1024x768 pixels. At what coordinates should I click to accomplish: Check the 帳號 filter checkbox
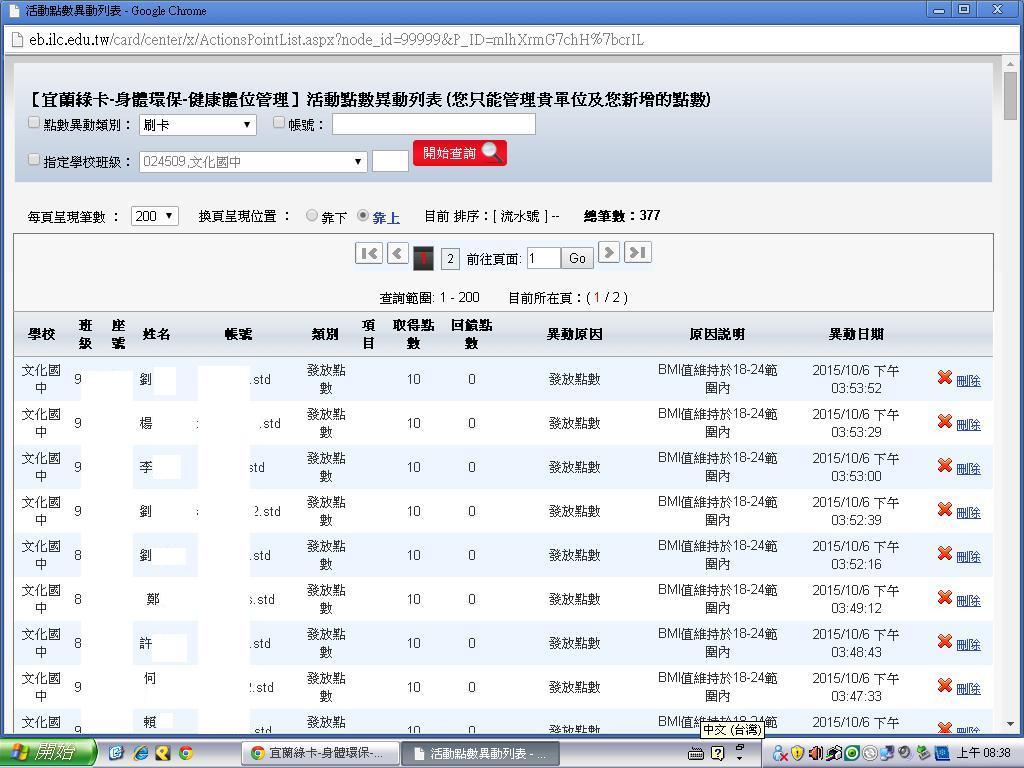(x=279, y=123)
